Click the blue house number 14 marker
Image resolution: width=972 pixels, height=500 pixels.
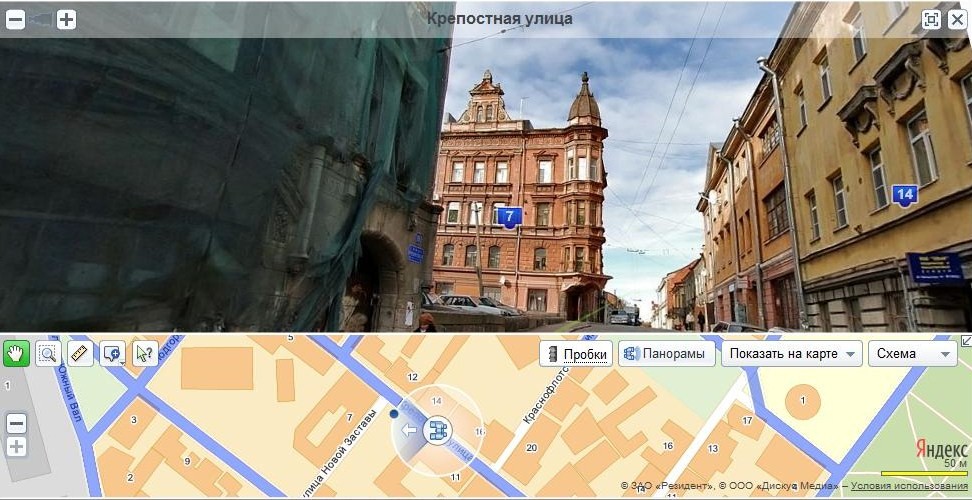tap(905, 194)
